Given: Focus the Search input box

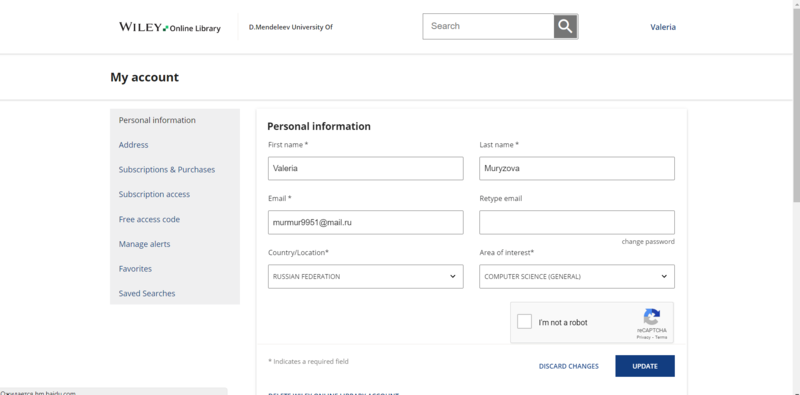Looking at the screenshot, I should click(488, 27).
